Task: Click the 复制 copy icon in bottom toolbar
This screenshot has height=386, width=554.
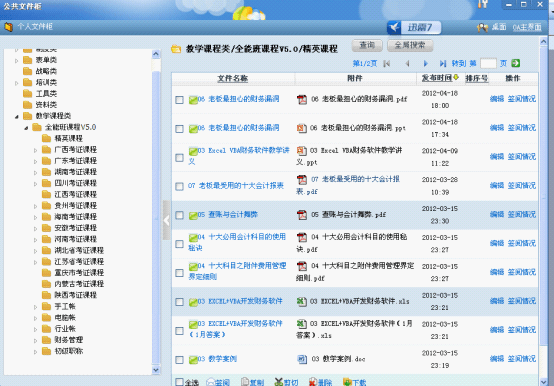Action: coord(245,382)
